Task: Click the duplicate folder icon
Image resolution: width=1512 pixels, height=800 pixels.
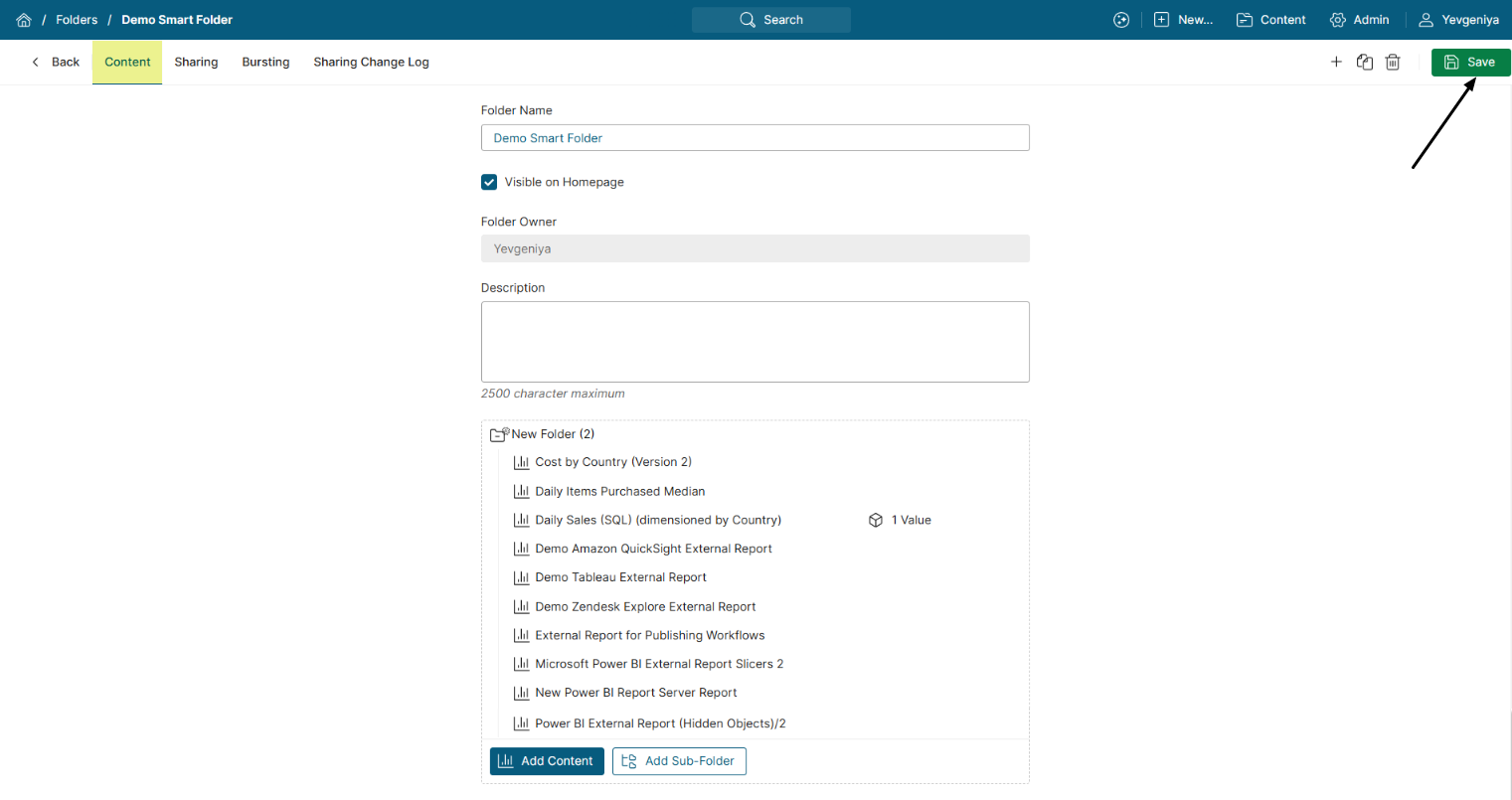Action: 1365,62
